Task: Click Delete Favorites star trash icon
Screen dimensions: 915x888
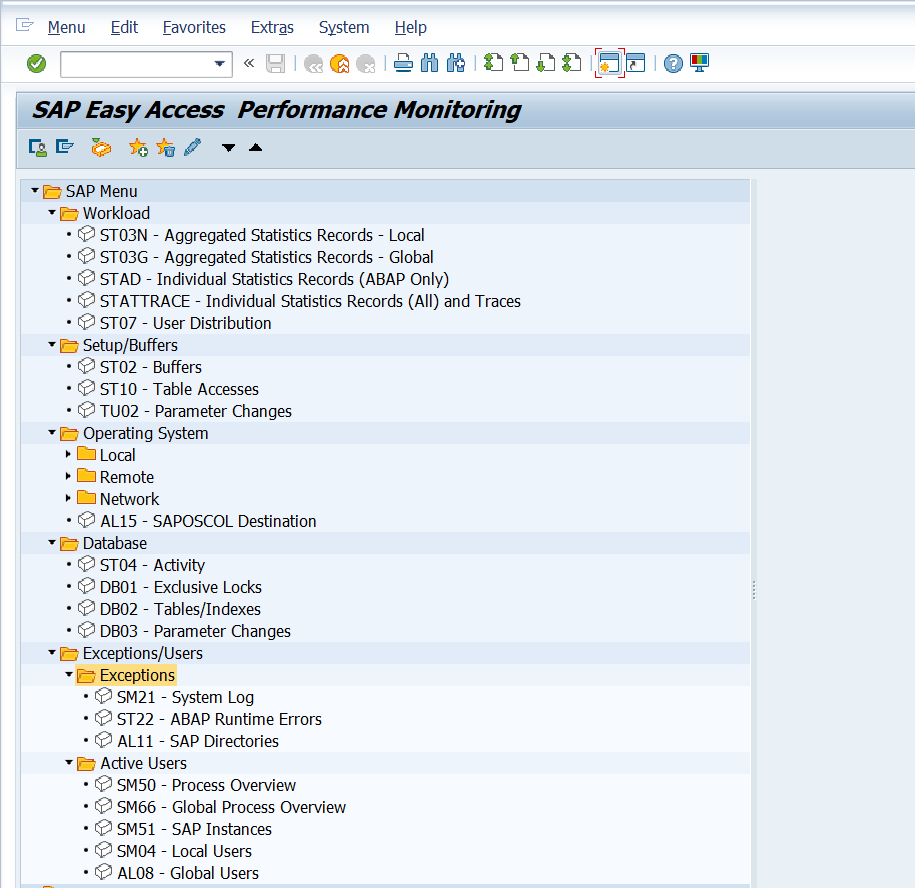Action: click(x=165, y=148)
